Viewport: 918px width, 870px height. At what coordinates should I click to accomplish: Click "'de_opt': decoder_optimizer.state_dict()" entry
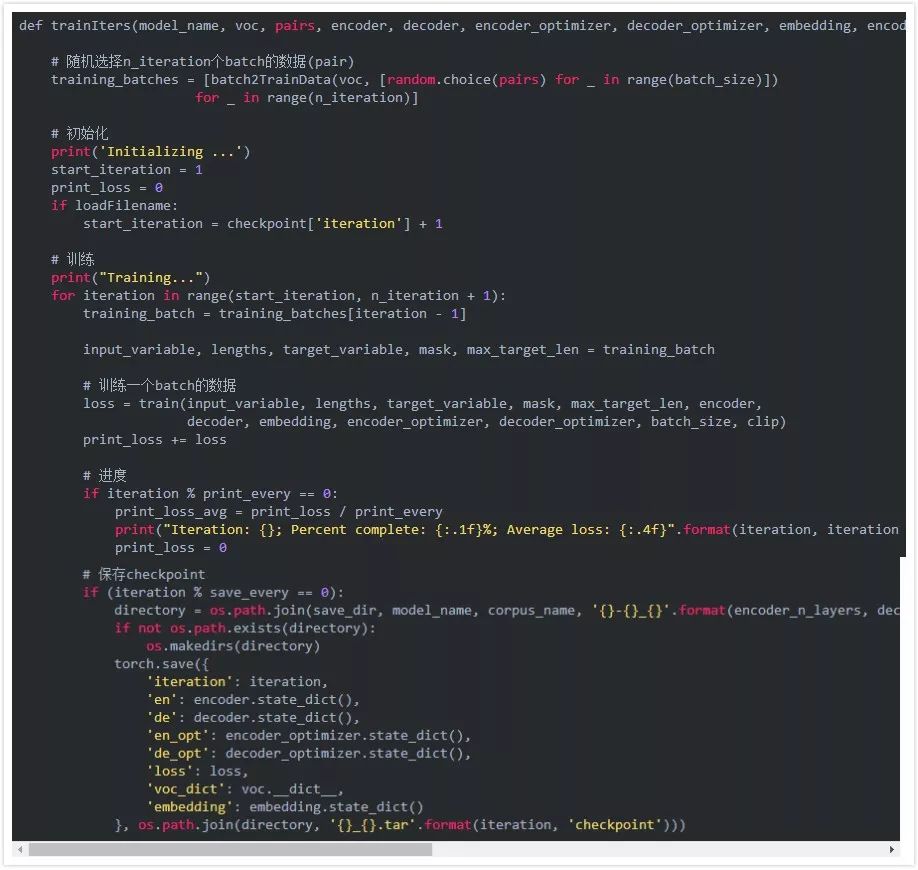309,753
